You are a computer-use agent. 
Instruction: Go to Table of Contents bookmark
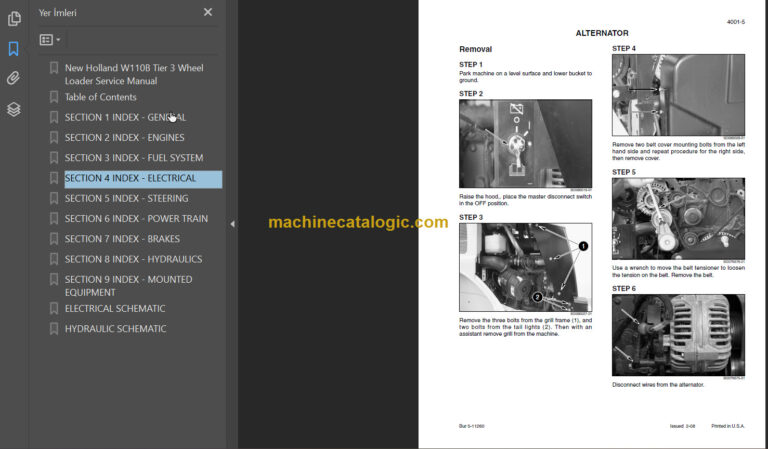[100, 97]
